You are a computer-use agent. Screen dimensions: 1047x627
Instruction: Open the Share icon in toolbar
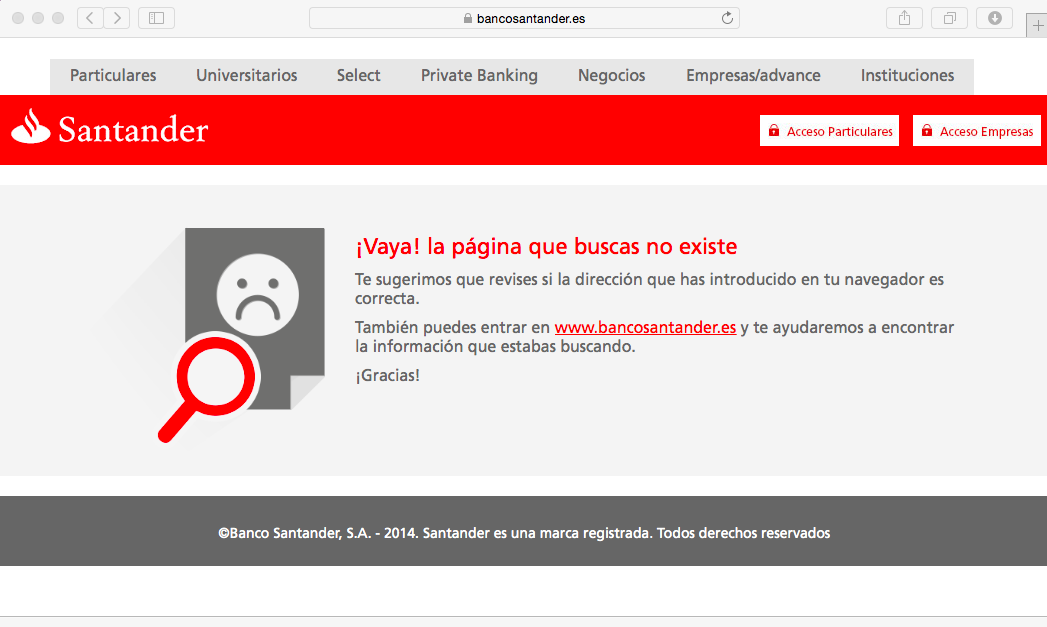(x=904, y=18)
